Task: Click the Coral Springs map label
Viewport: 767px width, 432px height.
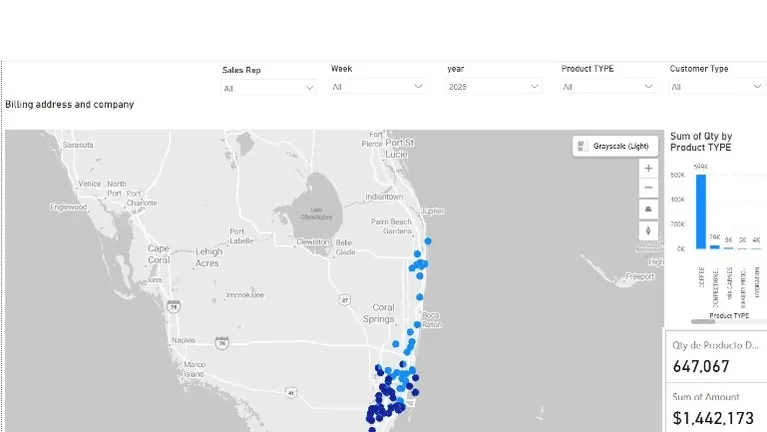Action: pos(380,313)
